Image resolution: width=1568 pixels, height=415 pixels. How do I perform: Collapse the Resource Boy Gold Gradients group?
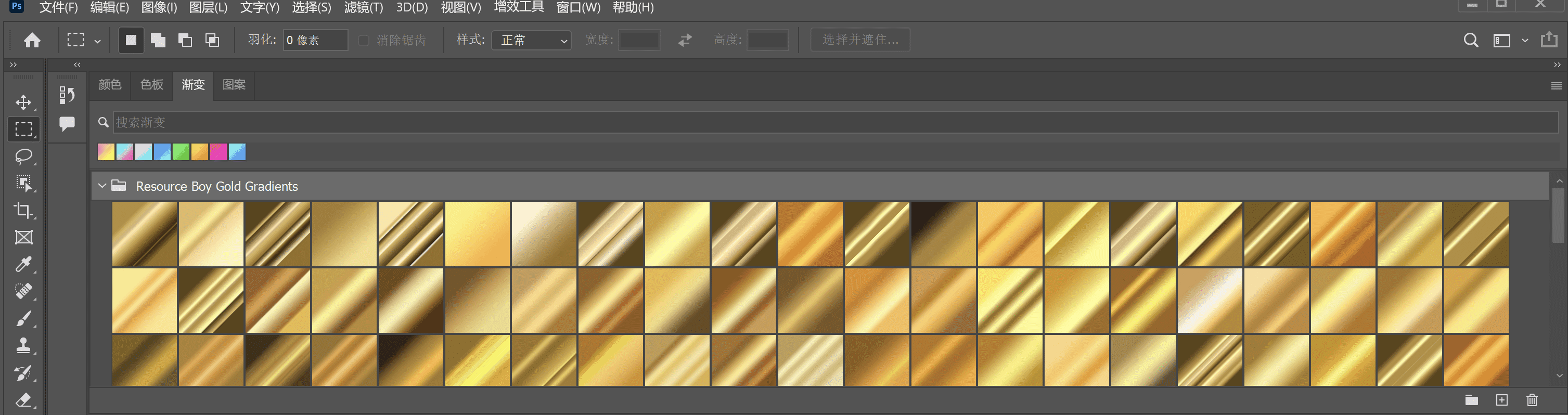point(102,186)
